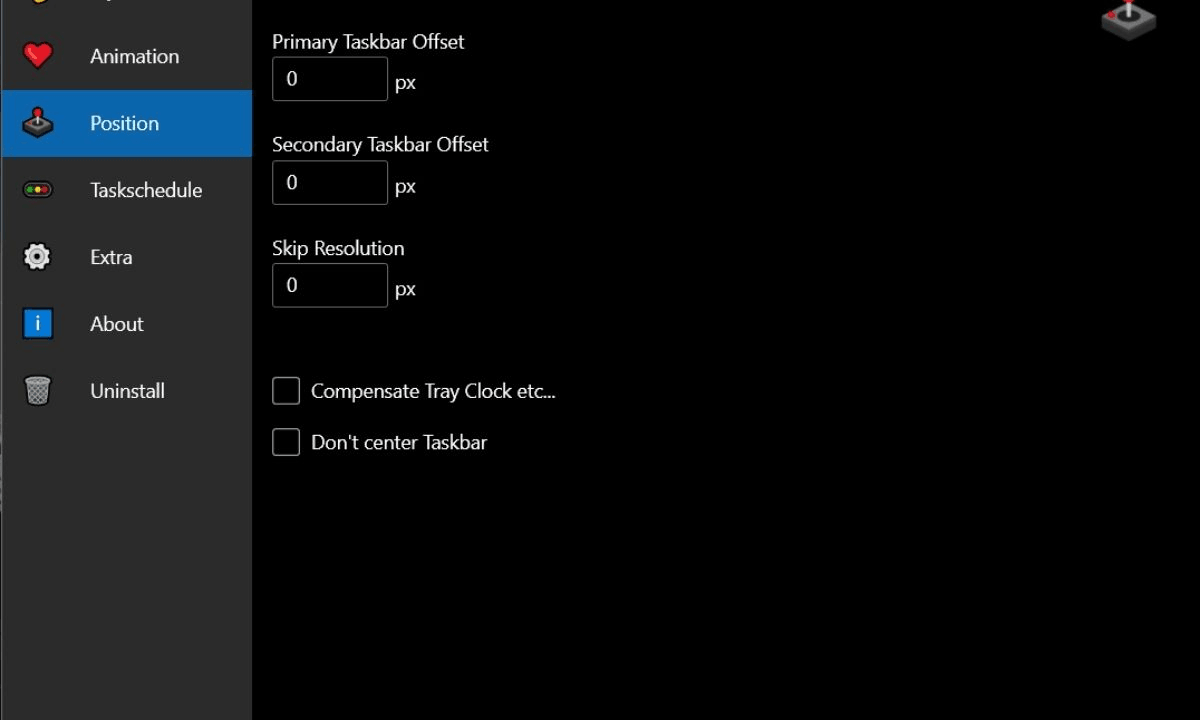Image resolution: width=1200 pixels, height=720 pixels.
Task: Click the traffic light Taskschedule icon
Action: click(38, 190)
